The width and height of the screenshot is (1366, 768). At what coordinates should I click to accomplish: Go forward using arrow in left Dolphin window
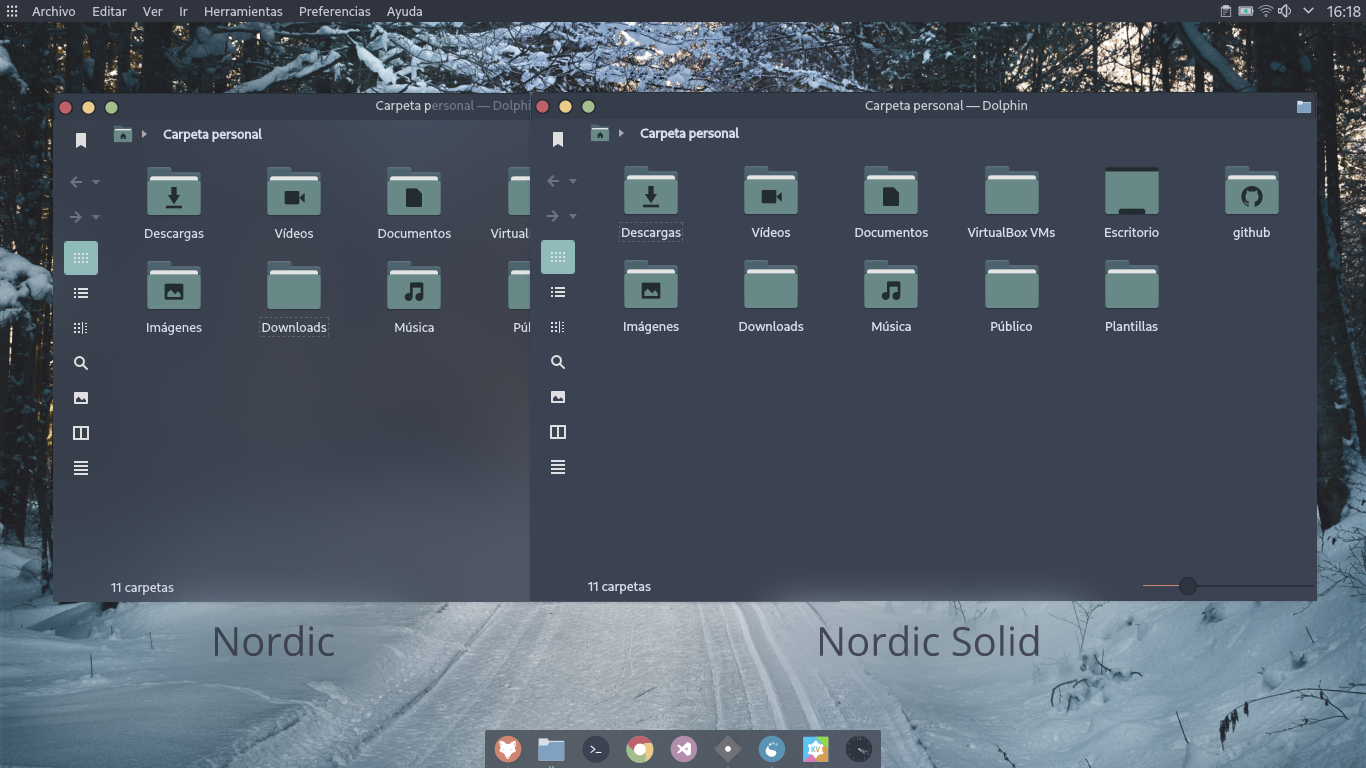tap(76, 217)
